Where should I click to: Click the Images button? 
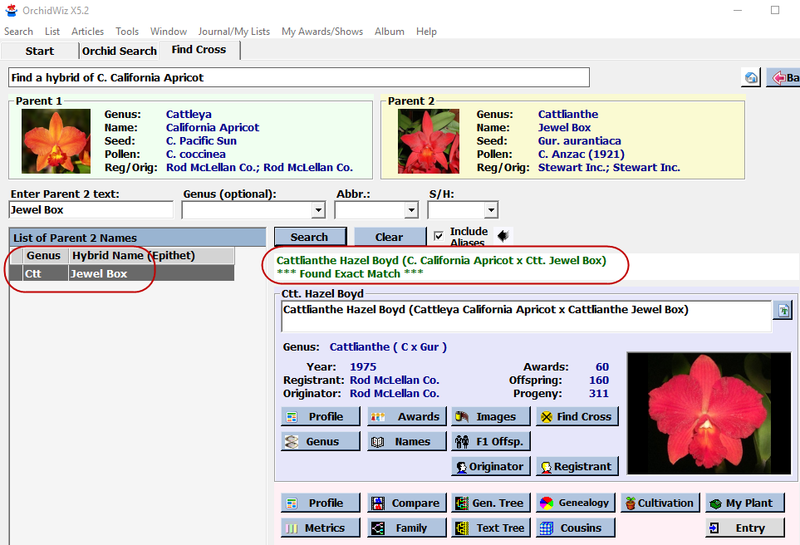click(x=491, y=417)
